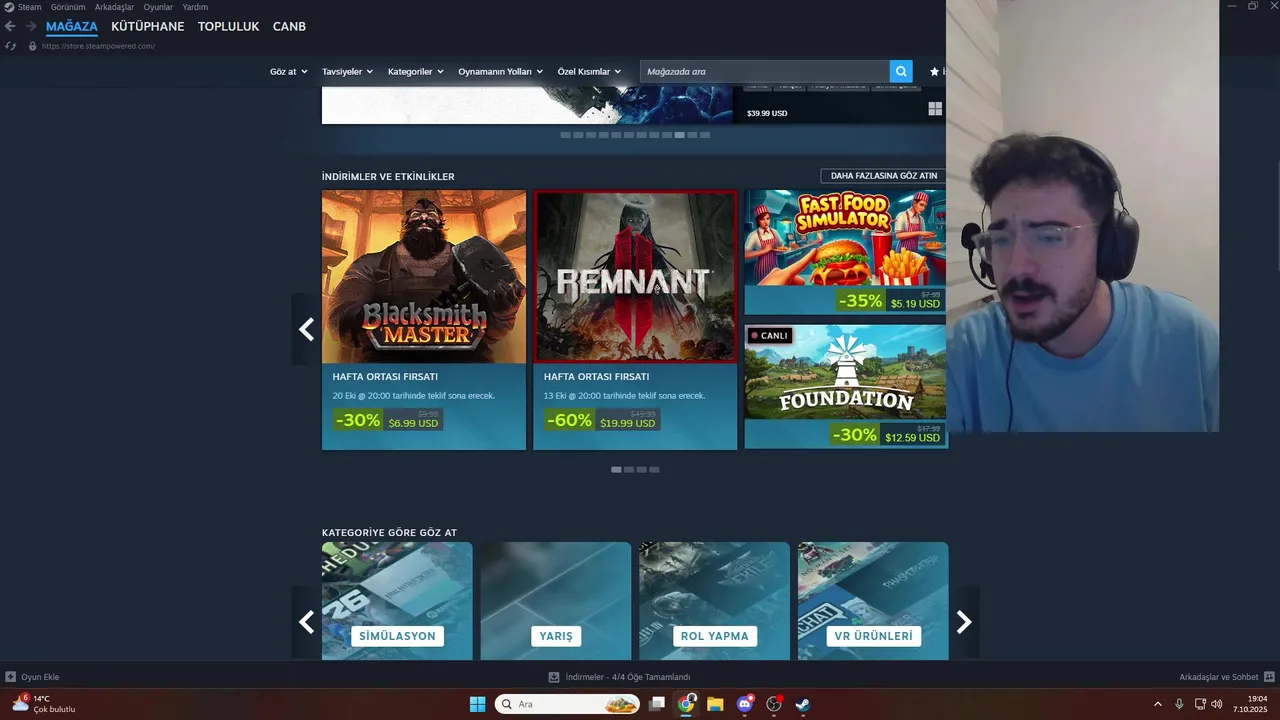Open Discord from the taskbar
The width and height of the screenshot is (1280, 720).
click(x=744, y=704)
